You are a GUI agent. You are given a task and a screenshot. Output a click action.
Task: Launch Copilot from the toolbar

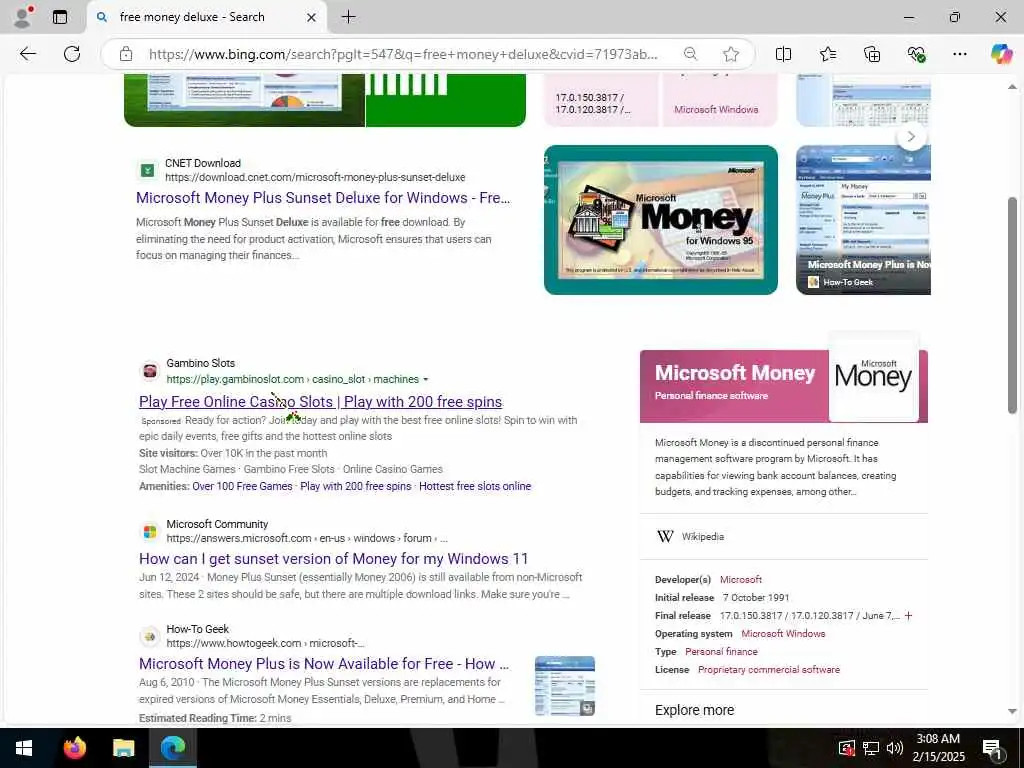(x=1001, y=54)
